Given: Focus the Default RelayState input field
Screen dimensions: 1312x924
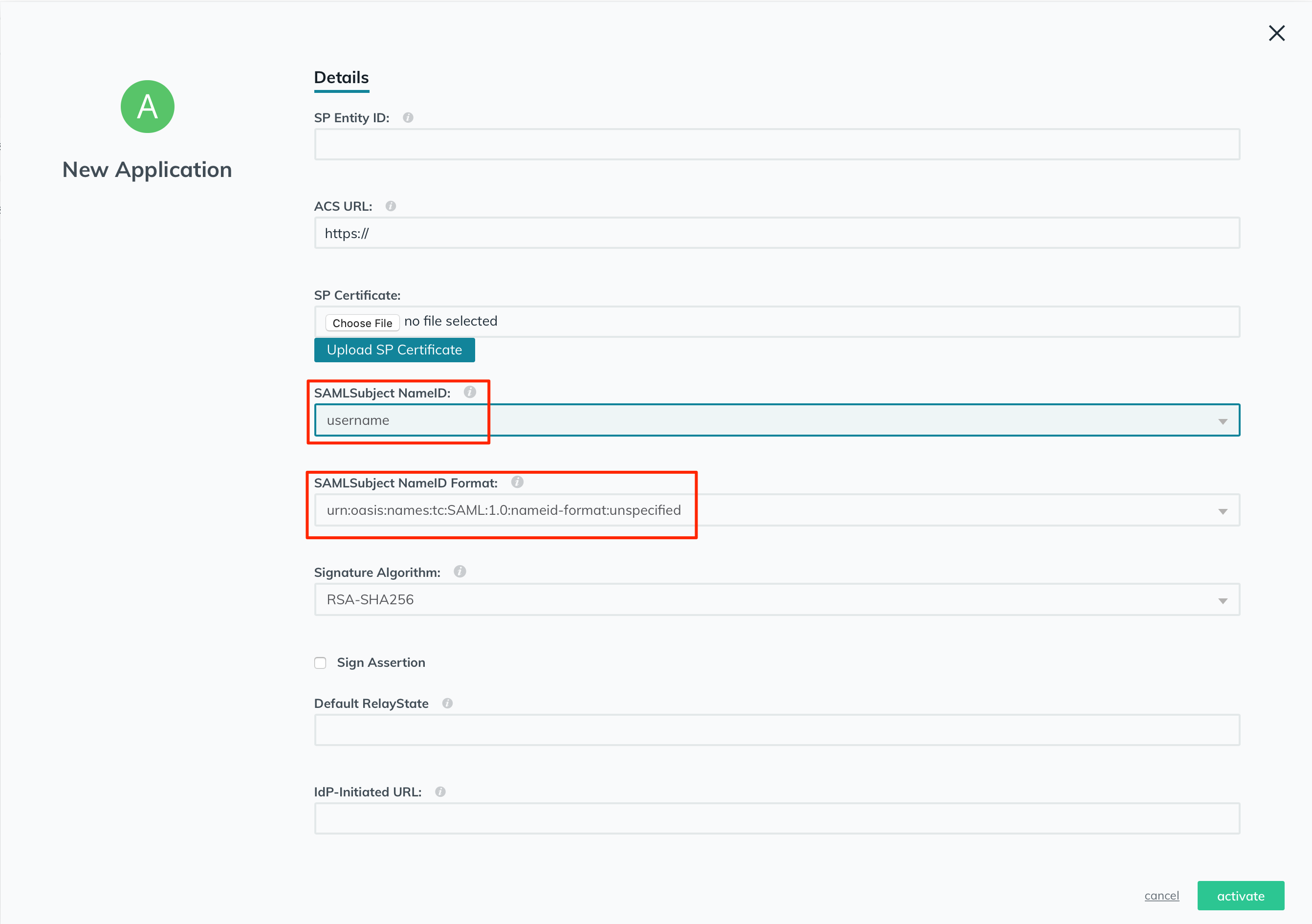Looking at the screenshot, I should tap(777, 730).
